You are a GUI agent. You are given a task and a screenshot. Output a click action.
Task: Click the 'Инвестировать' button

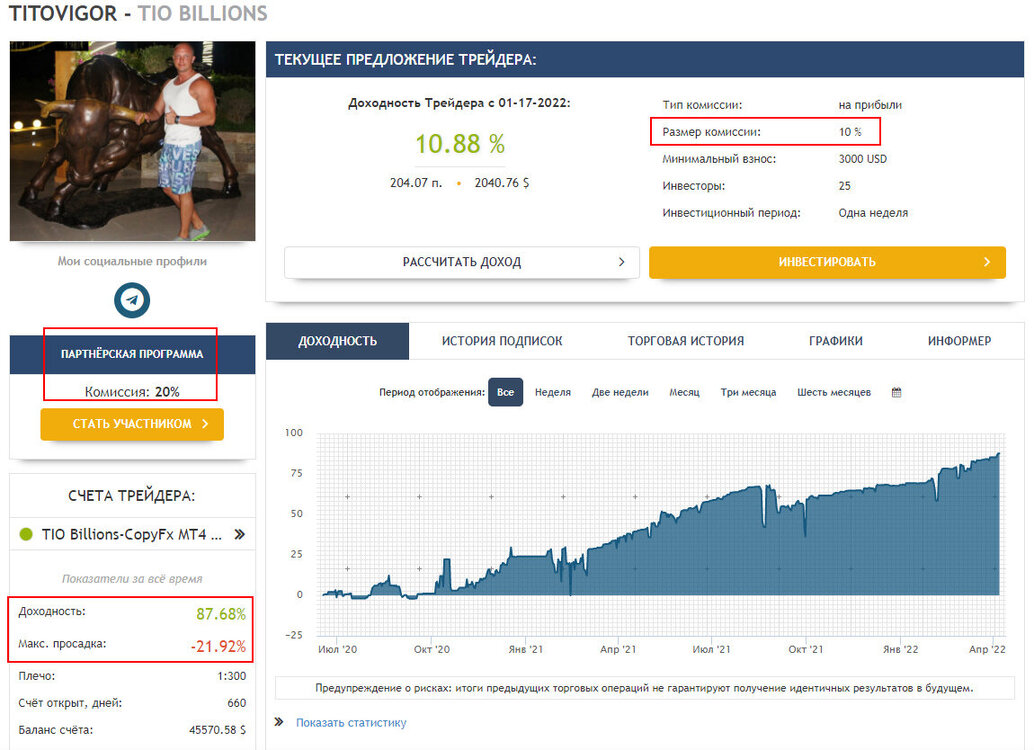point(827,262)
